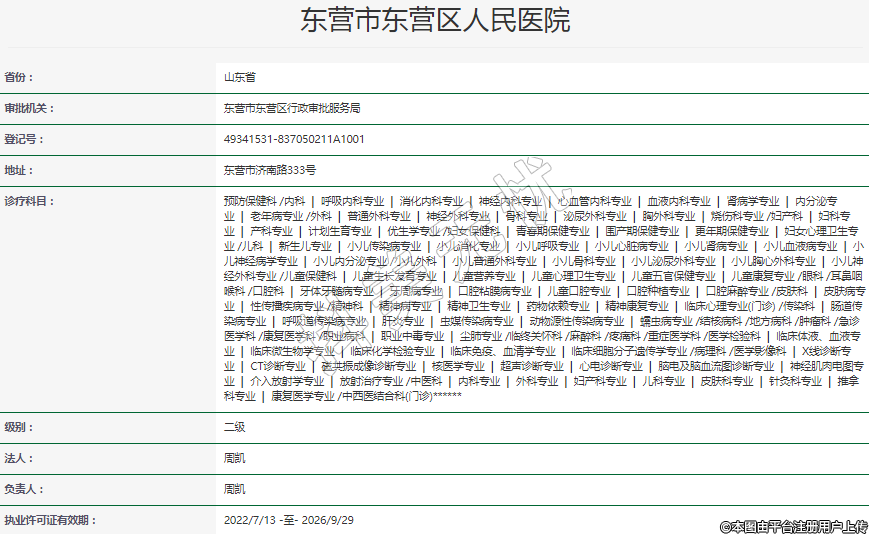The height and width of the screenshot is (534, 869).
Task: Click the 本图由平台注册用户上传 watermark notice
Action: [793, 525]
